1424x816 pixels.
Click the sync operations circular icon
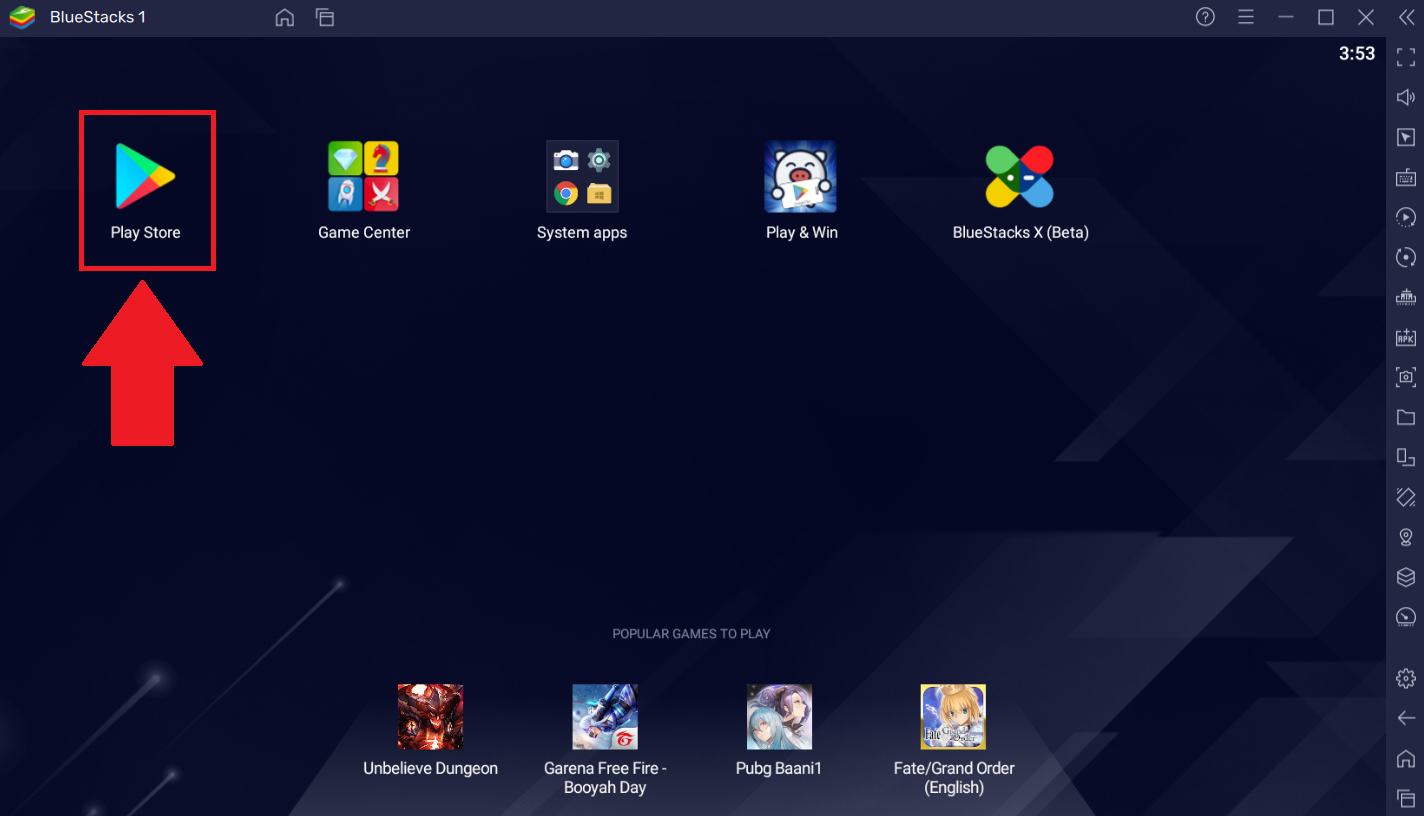point(1406,257)
